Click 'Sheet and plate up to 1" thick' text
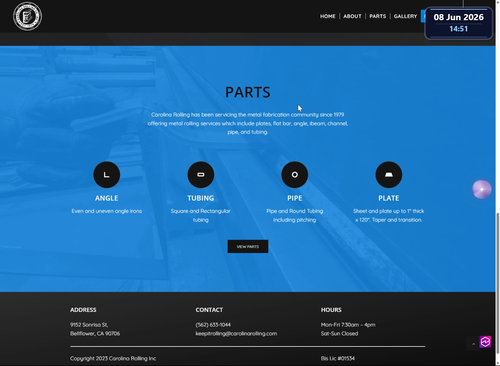500x366 pixels. coord(389,211)
